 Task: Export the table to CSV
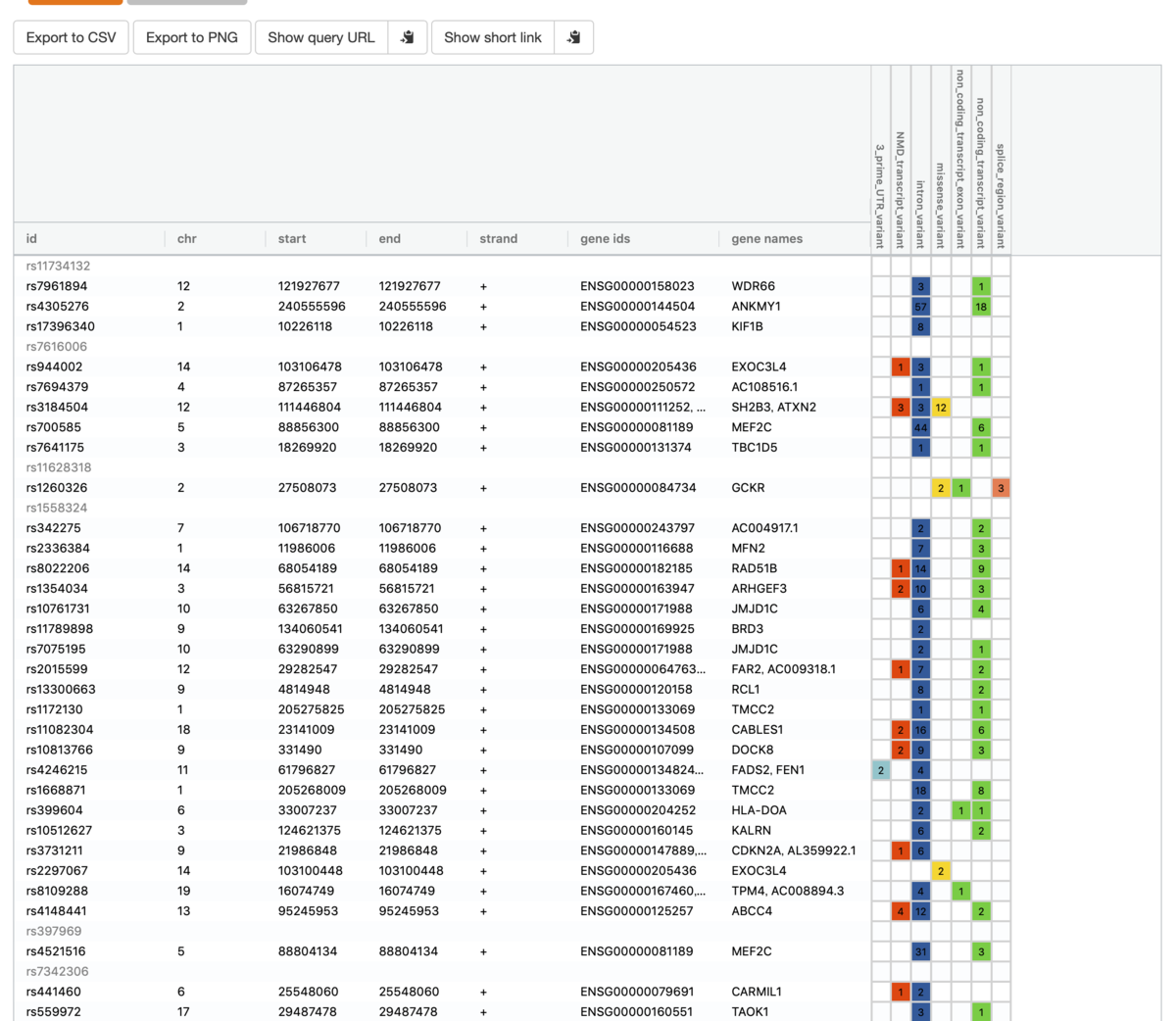(x=70, y=37)
